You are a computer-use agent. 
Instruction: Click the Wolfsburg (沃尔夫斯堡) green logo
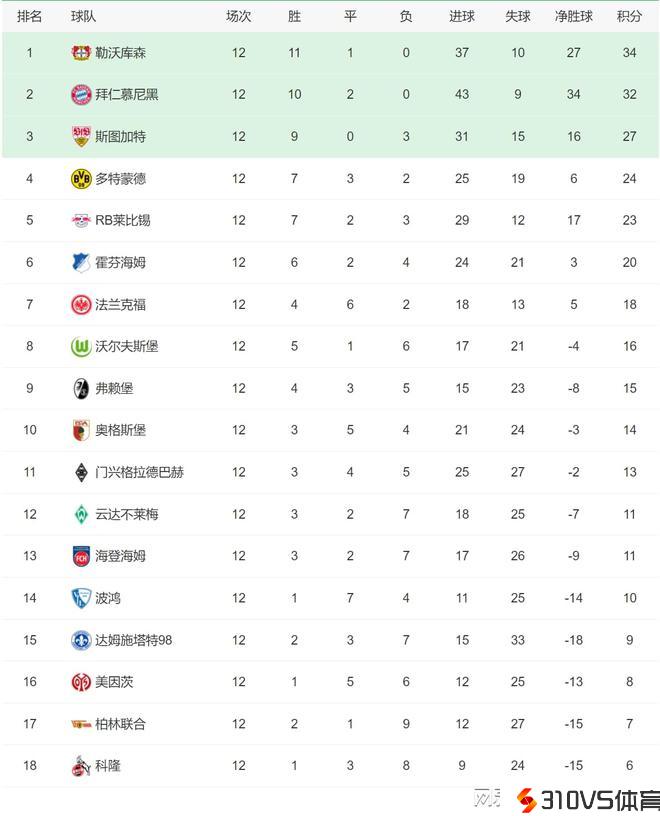(x=81, y=346)
